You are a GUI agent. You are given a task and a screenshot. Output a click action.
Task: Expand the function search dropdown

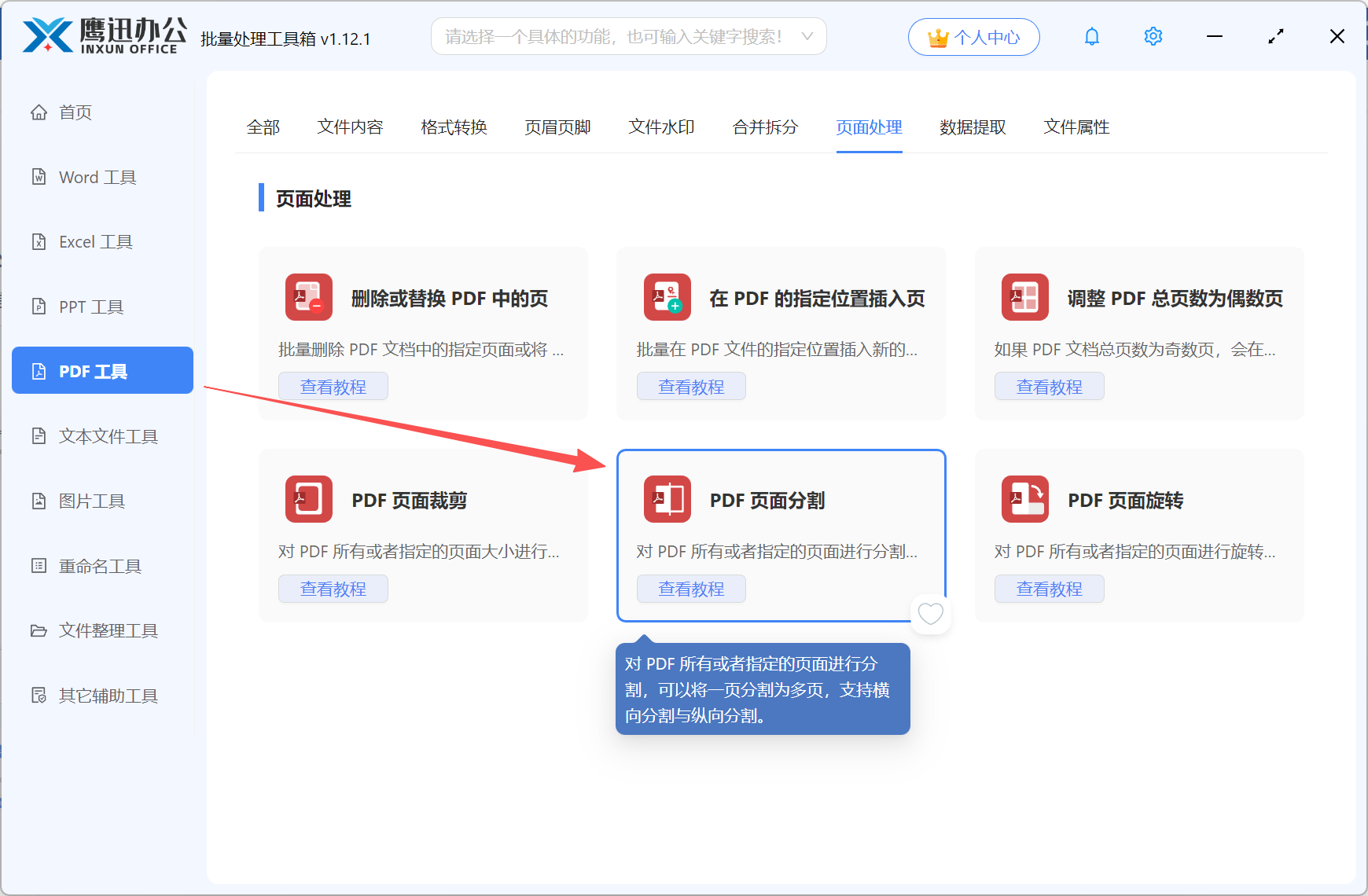pyautogui.click(x=807, y=36)
